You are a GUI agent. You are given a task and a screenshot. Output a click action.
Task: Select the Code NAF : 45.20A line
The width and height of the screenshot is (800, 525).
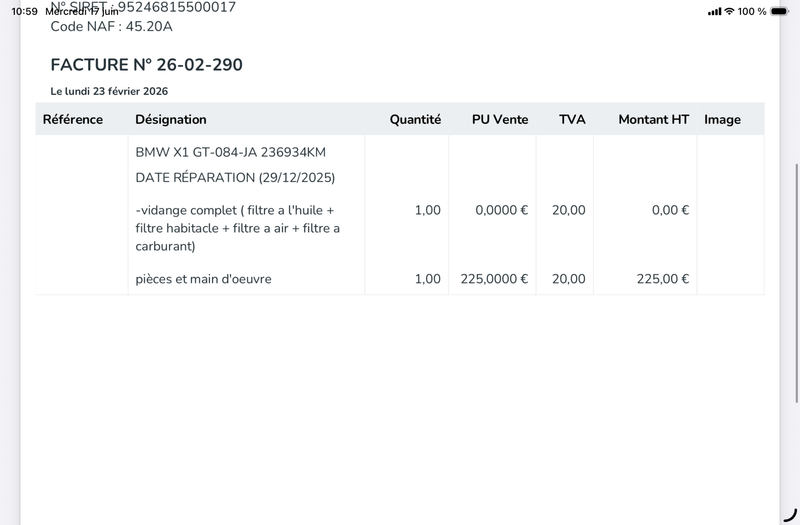pyautogui.click(x=111, y=27)
